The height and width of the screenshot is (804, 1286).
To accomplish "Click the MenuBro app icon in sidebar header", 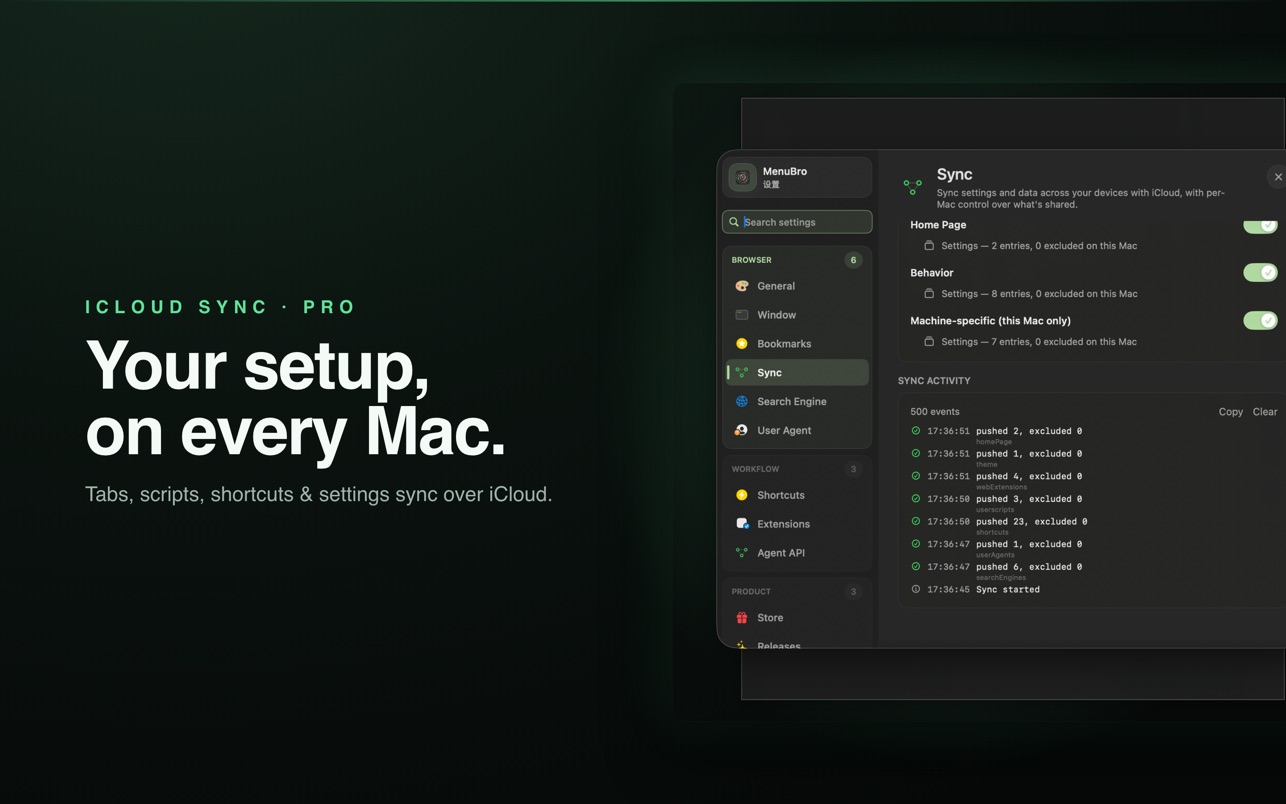I will [742, 177].
